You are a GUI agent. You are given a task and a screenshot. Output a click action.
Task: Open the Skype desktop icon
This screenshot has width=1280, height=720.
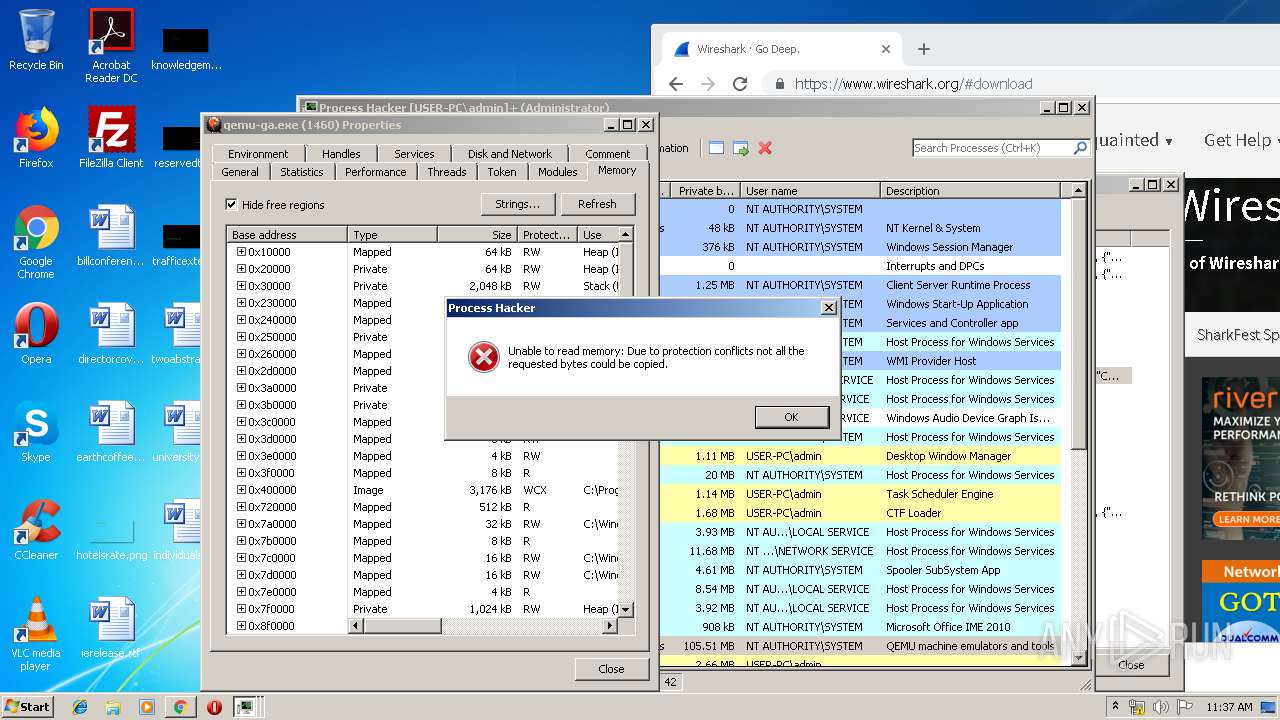click(x=36, y=431)
